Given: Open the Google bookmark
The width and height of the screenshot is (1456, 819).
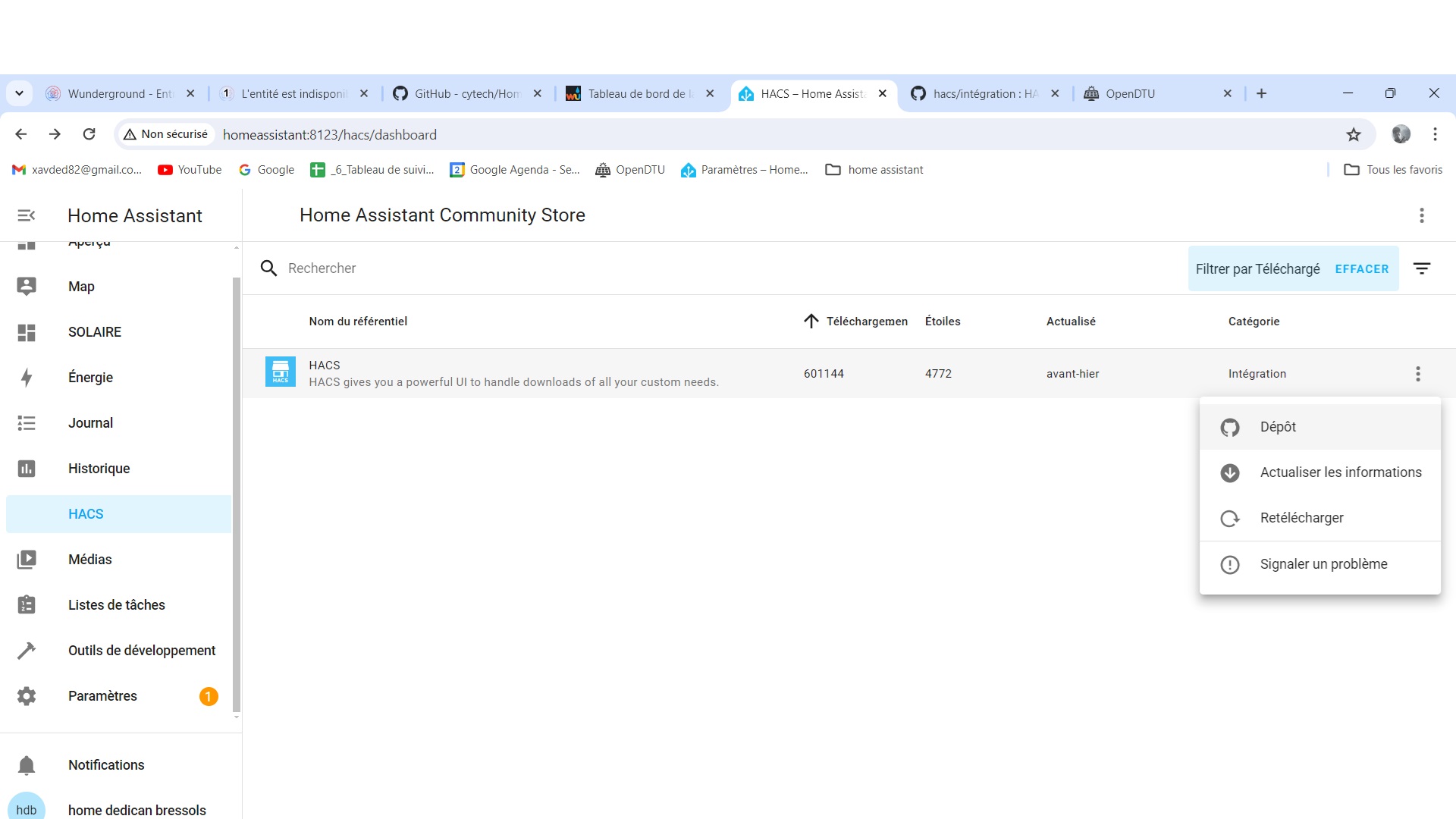Looking at the screenshot, I should (x=266, y=170).
